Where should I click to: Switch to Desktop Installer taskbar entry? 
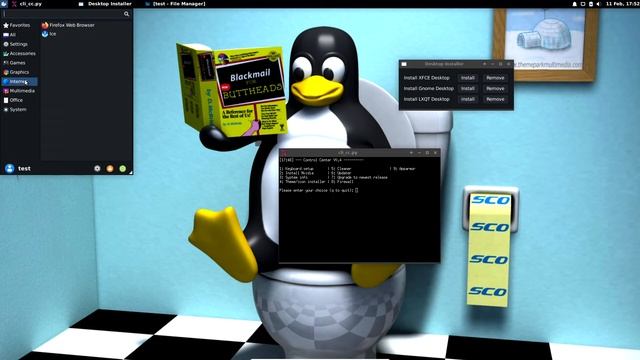(105, 4)
